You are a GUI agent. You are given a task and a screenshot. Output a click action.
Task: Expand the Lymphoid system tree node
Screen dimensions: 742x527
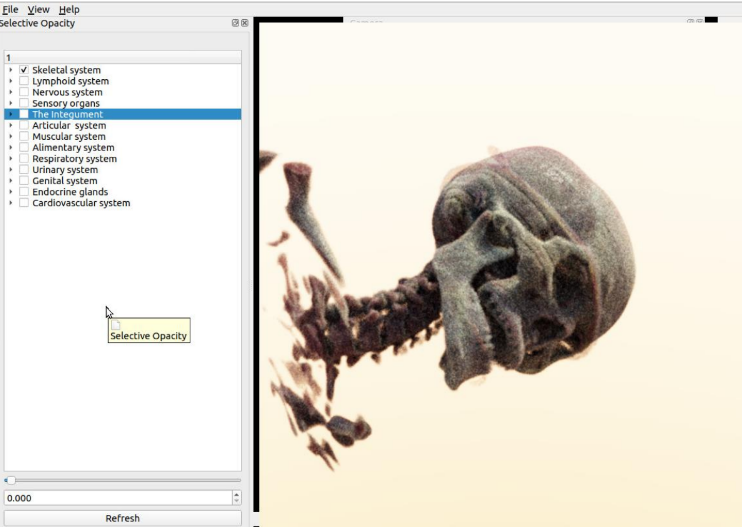point(11,81)
